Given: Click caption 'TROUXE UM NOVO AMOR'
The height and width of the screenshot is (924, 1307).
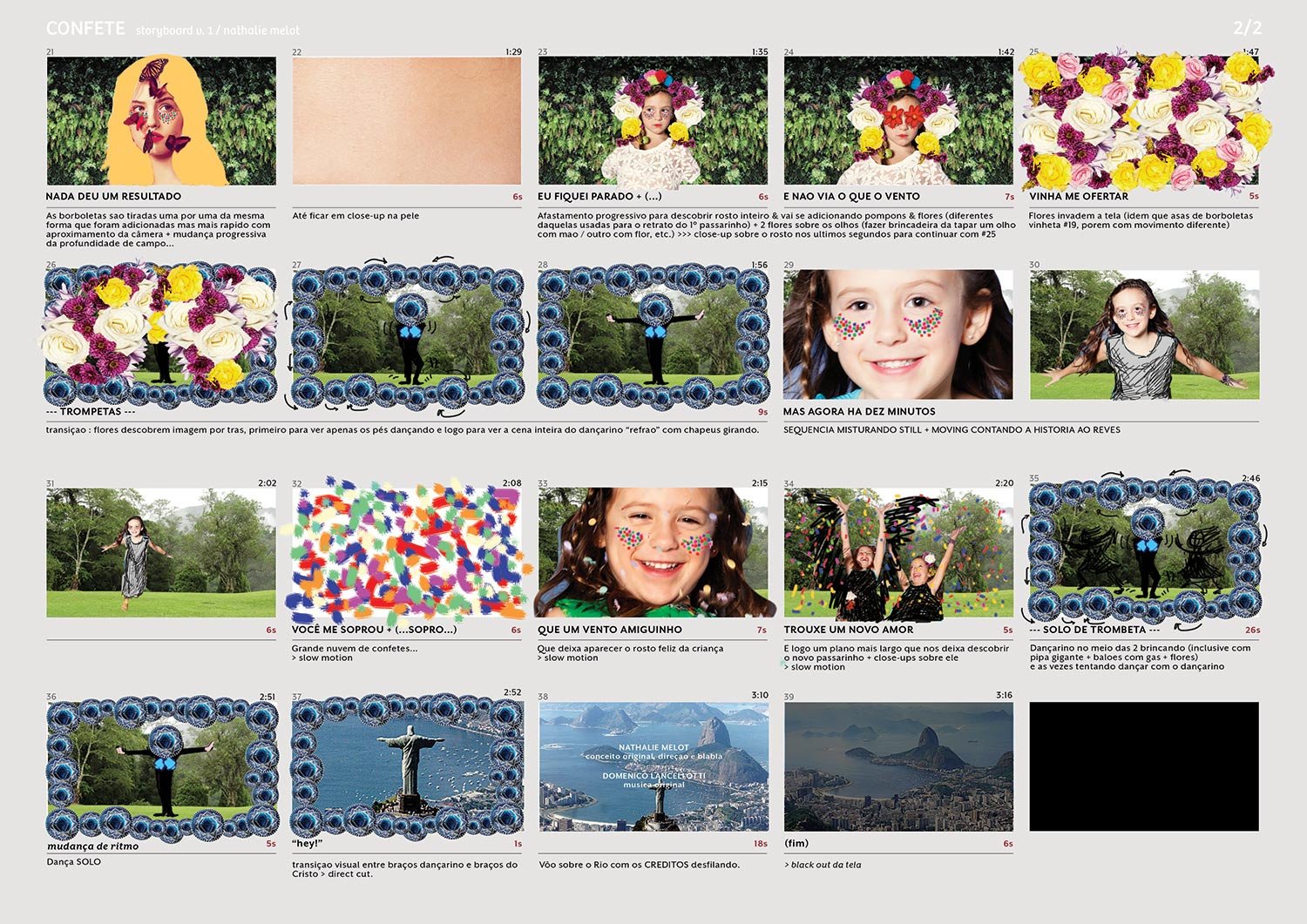Looking at the screenshot, I should pos(849,630).
